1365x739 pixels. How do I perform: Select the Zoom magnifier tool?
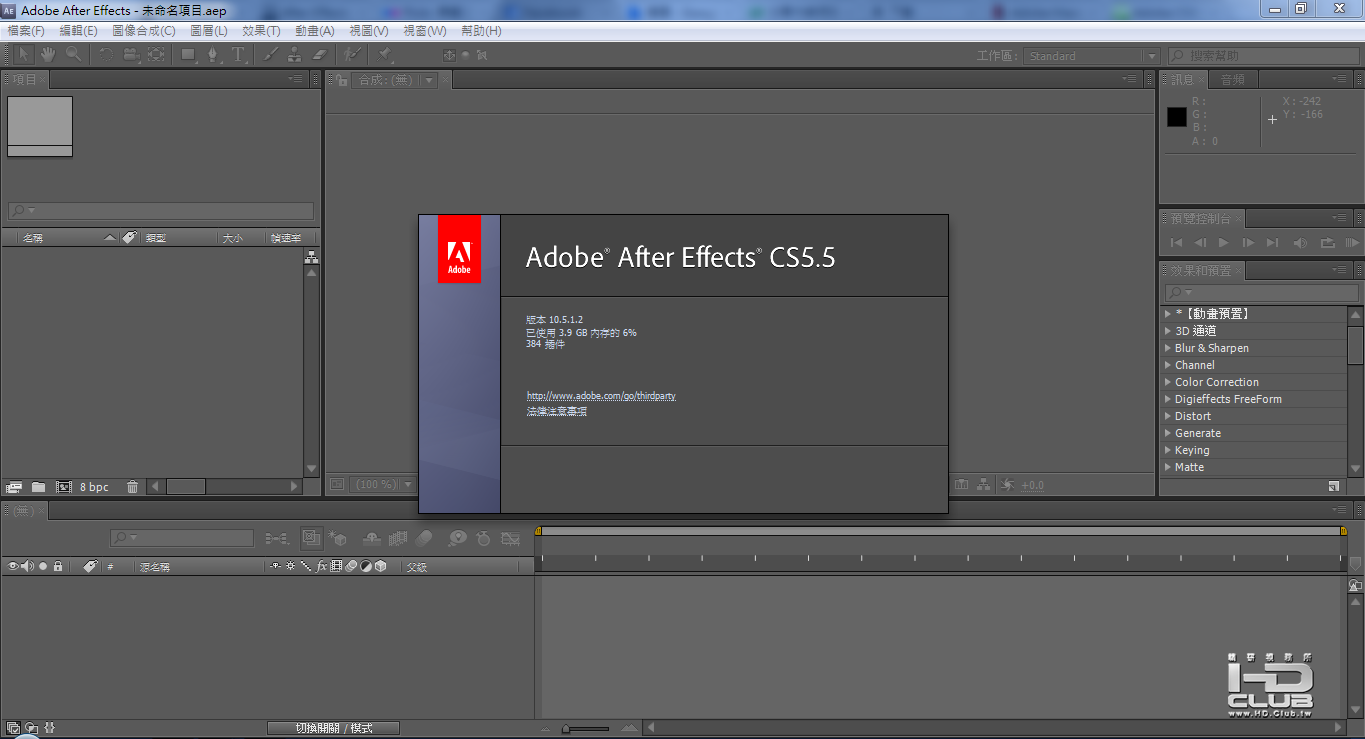tap(73, 55)
